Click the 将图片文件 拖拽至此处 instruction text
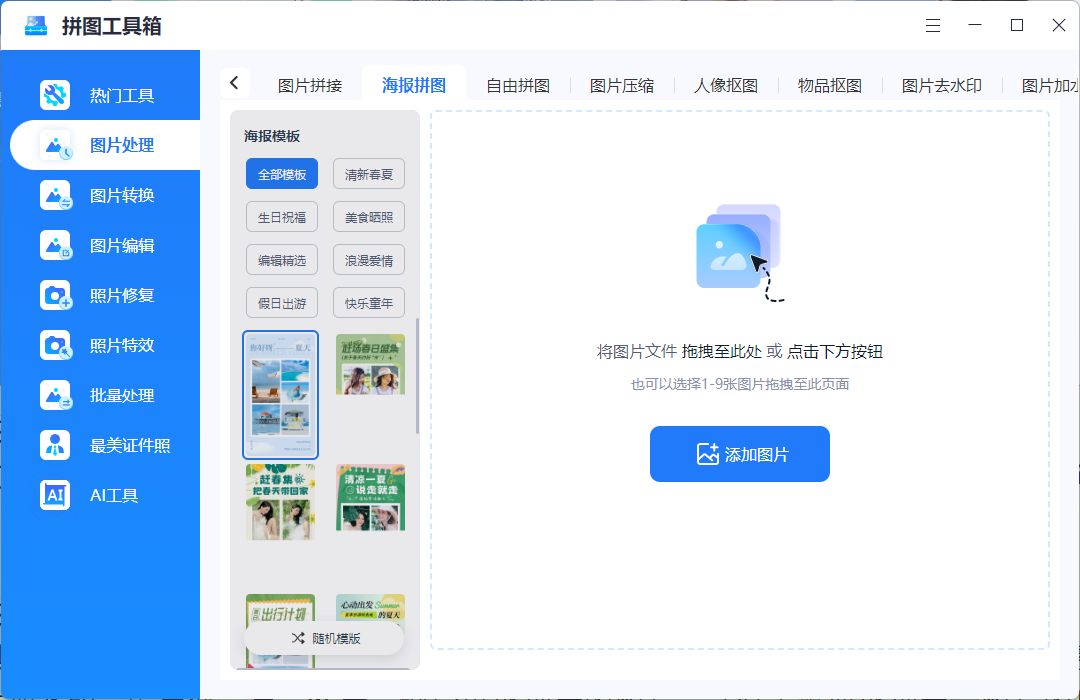This screenshot has width=1080, height=700. point(740,351)
